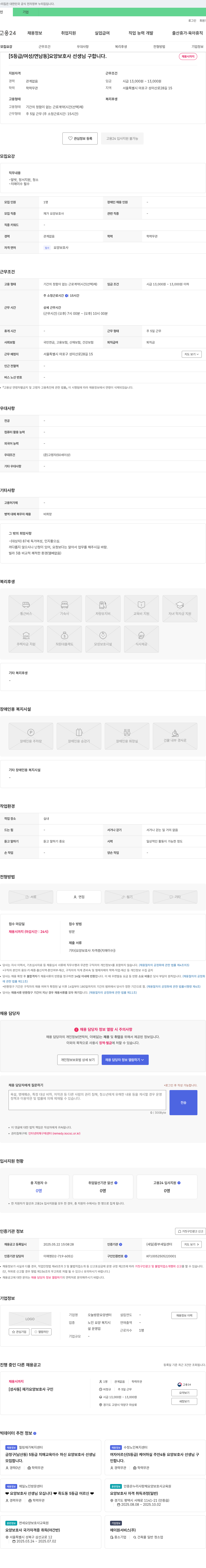Viewport: 206px width, 1568px height.
Task: Select the 서류 screening method box
Action: pyautogui.click(x=31, y=897)
